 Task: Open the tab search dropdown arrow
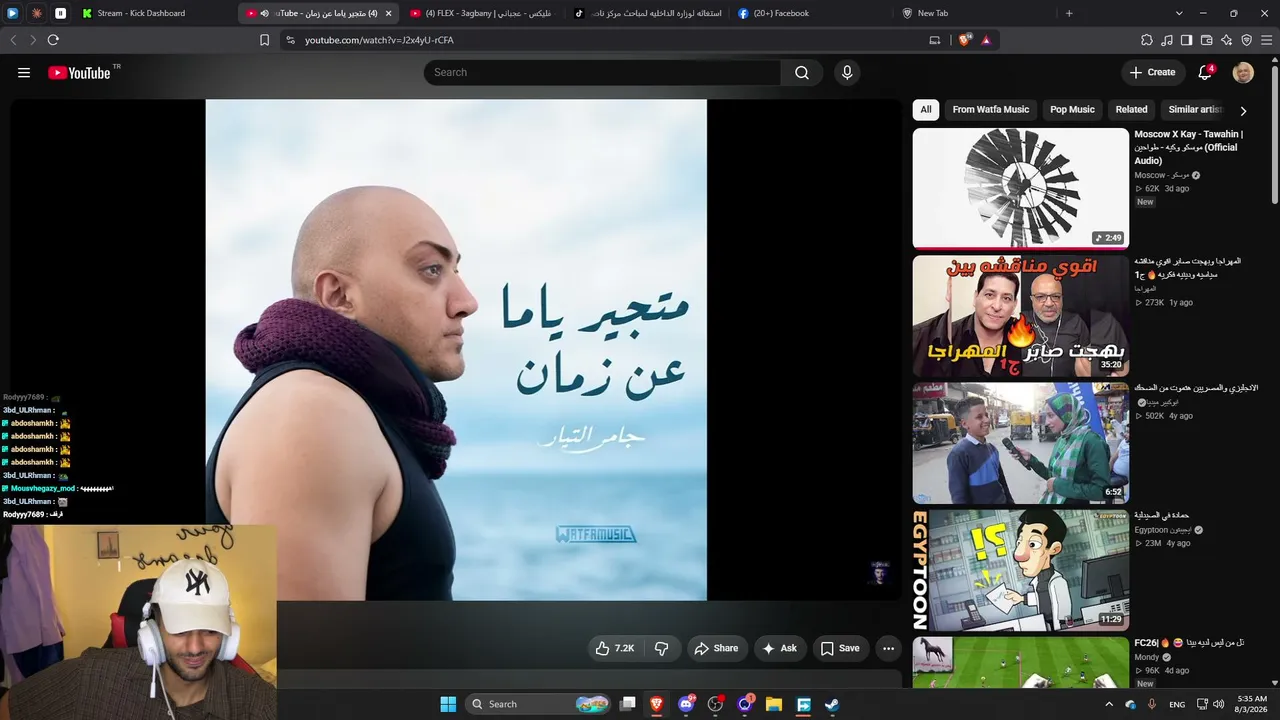click(1179, 13)
